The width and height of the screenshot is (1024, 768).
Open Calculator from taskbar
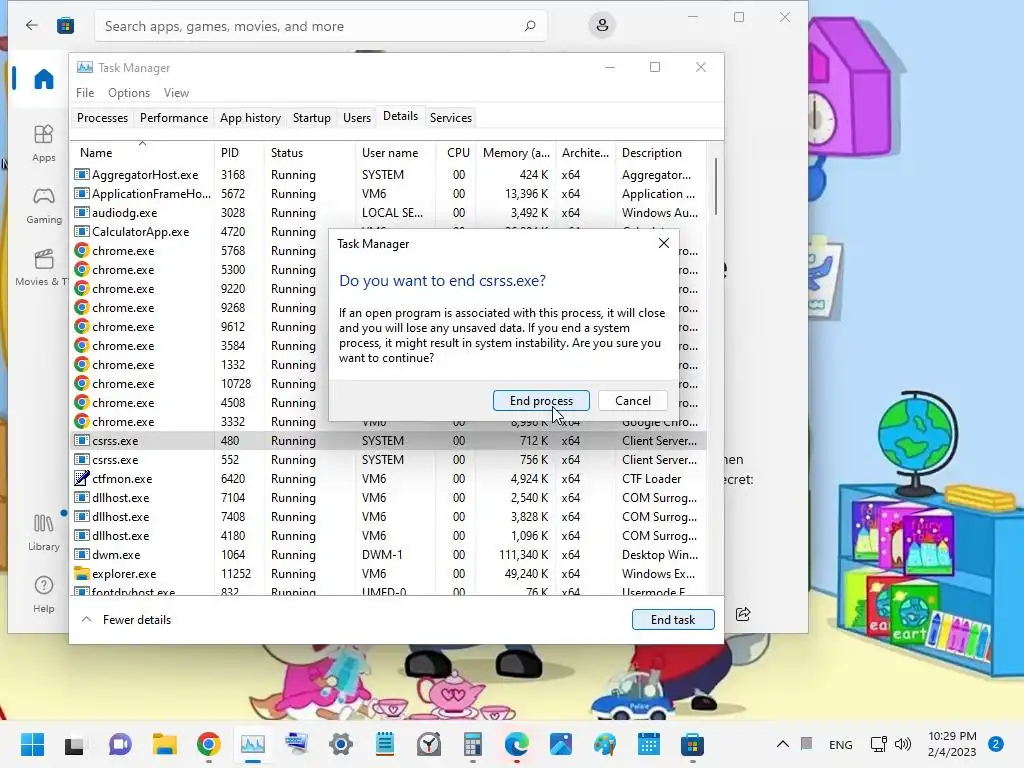tap(473, 744)
